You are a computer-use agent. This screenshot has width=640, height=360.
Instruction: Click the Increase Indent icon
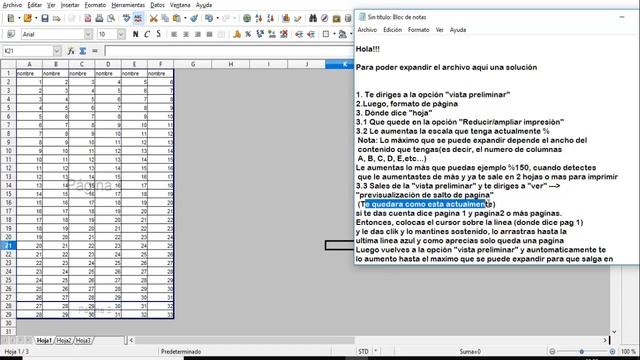311,34
